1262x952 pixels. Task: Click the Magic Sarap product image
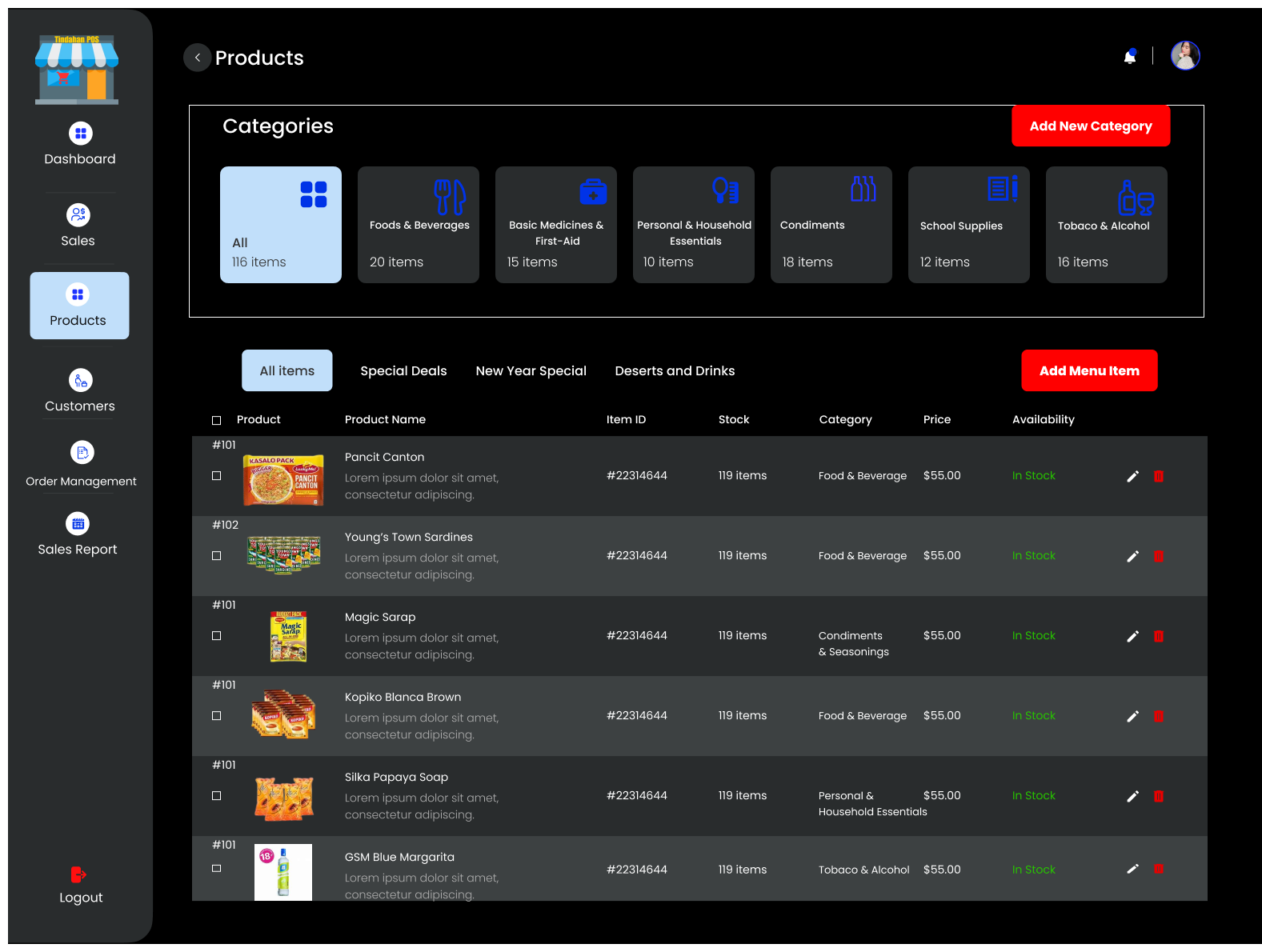click(289, 637)
